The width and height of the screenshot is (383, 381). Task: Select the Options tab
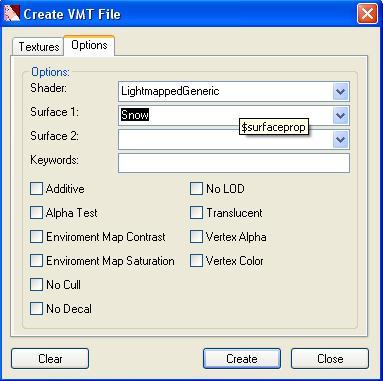tap(89, 45)
